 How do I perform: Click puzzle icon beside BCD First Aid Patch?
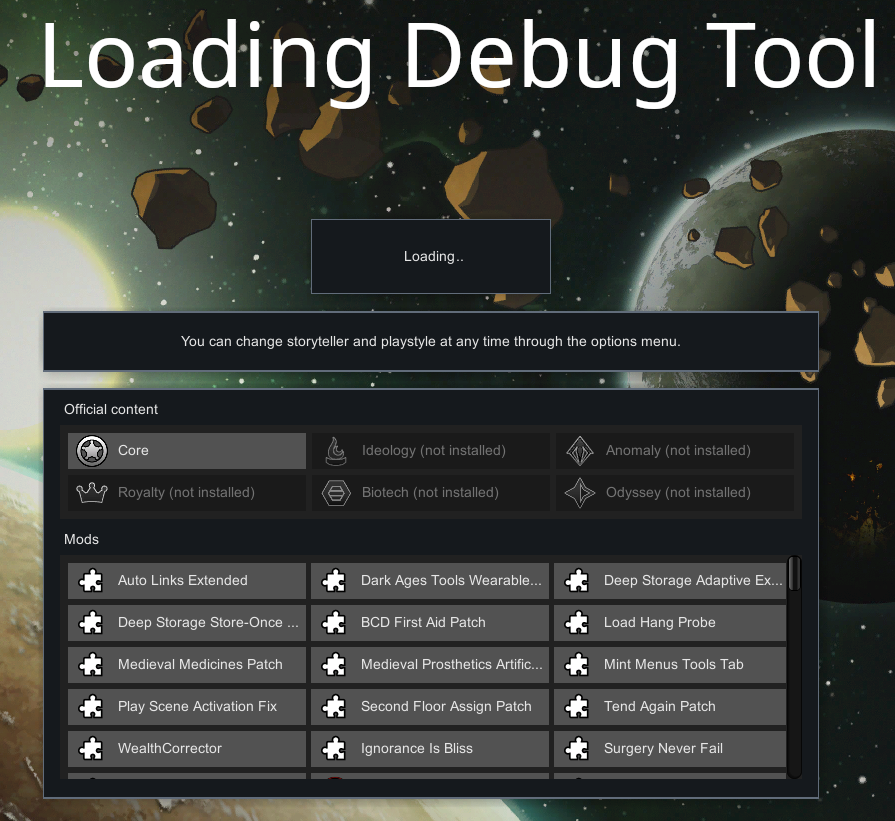click(334, 622)
